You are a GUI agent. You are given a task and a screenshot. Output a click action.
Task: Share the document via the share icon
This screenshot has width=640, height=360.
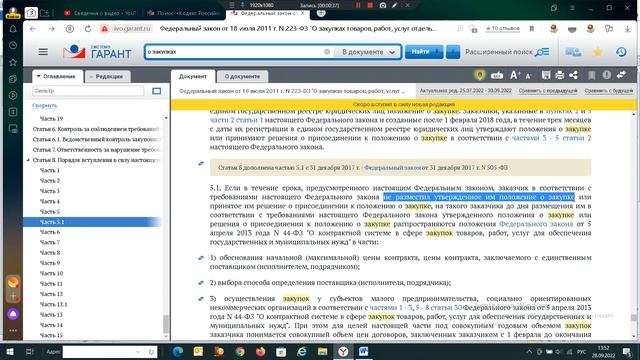[x=573, y=75]
